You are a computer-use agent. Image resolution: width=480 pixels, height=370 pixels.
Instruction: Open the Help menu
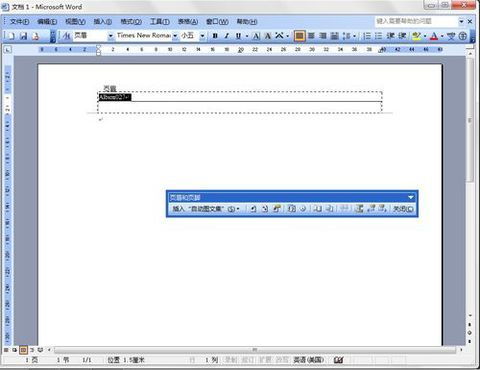point(247,22)
